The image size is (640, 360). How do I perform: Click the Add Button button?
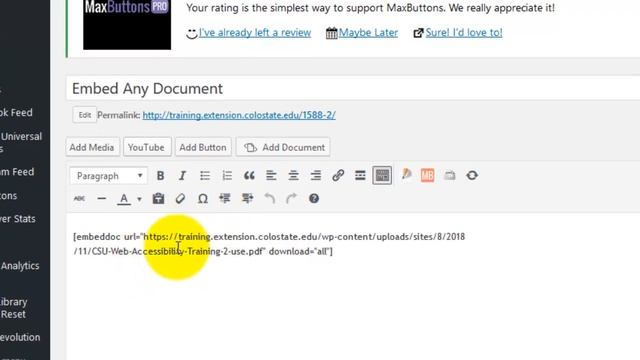(x=203, y=147)
